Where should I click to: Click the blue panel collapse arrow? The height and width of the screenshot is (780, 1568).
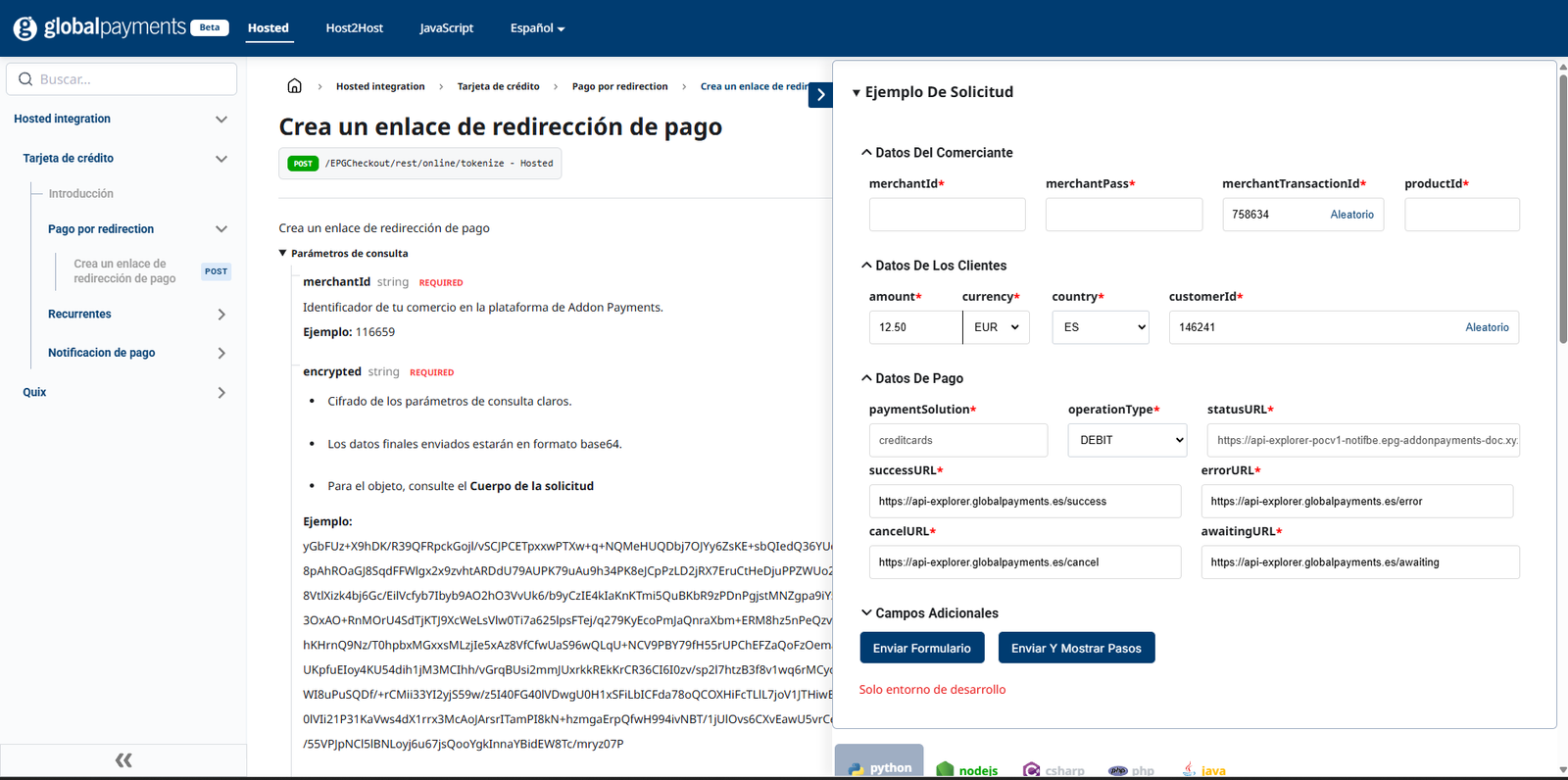tap(820, 95)
